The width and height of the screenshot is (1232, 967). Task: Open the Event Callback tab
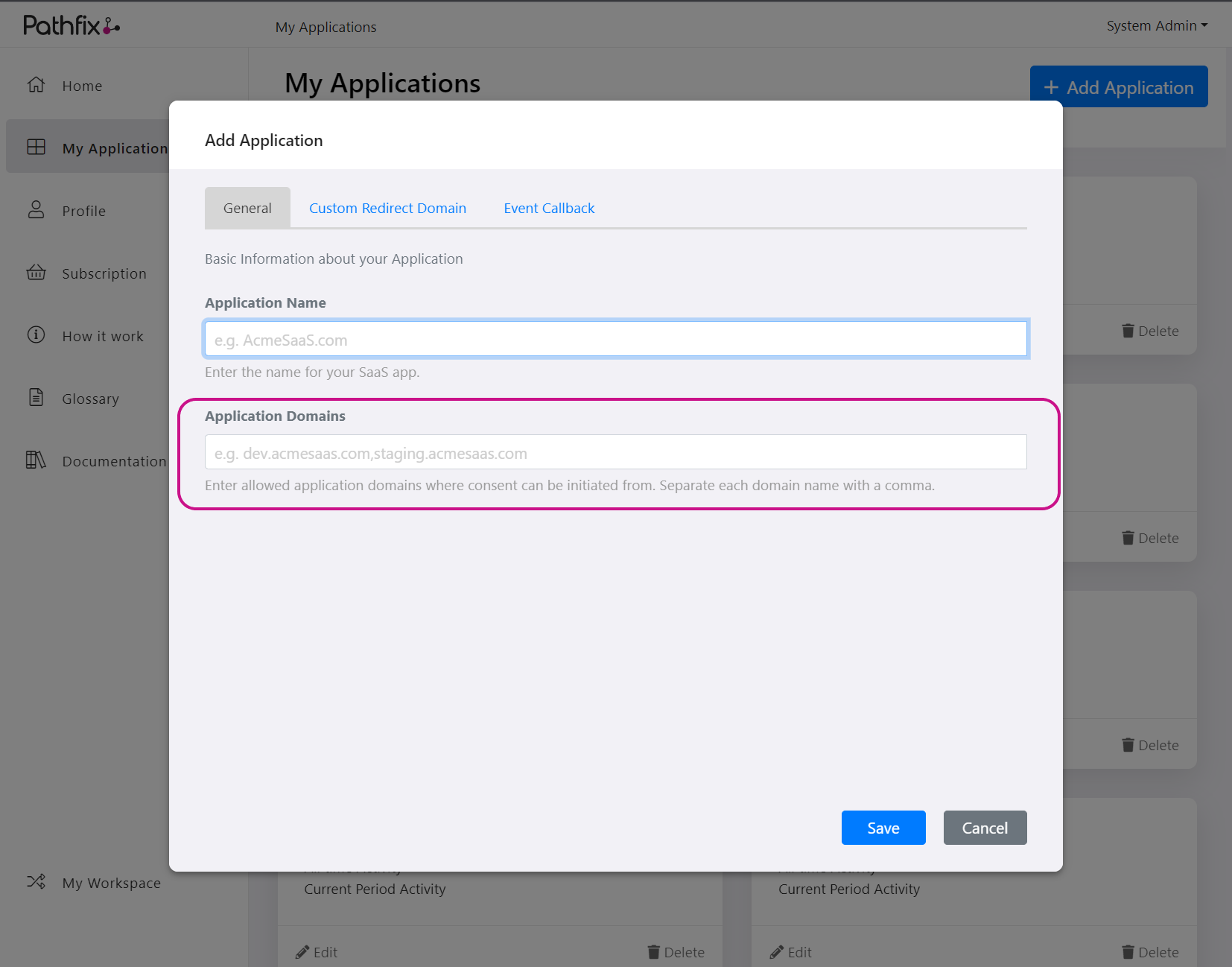pyautogui.click(x=549, y=208)
